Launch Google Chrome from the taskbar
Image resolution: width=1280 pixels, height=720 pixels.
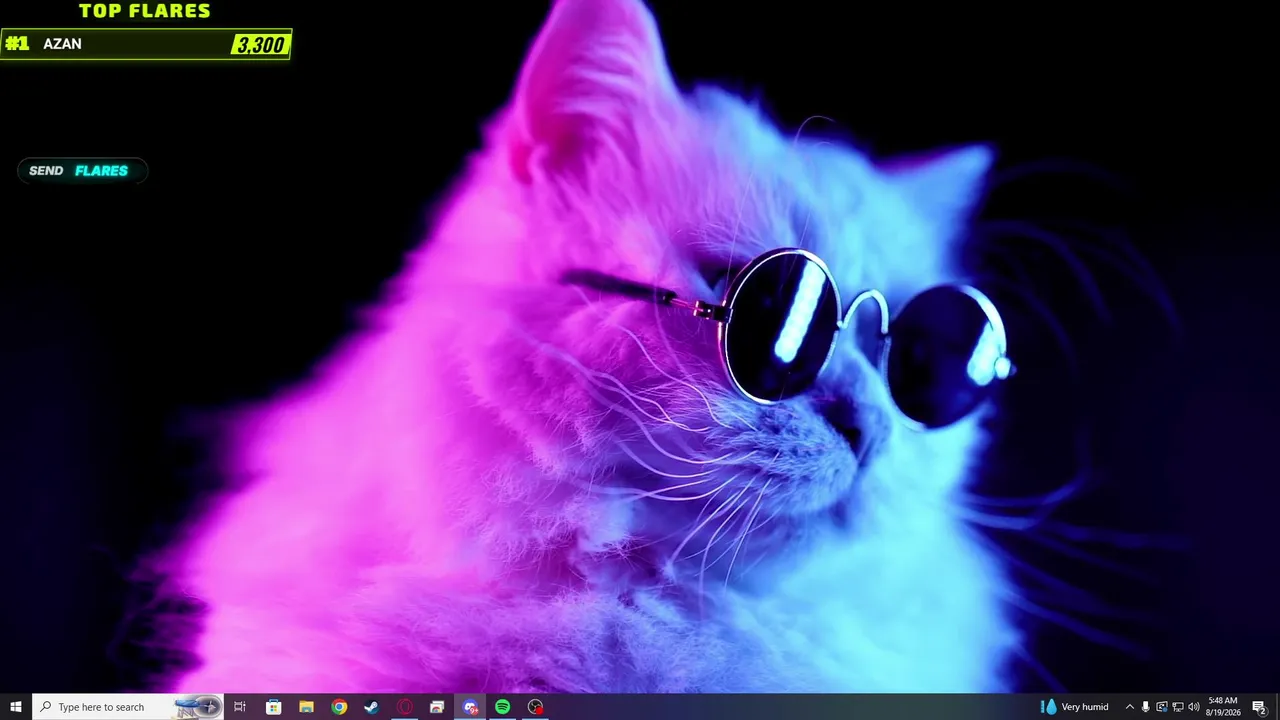click(339, 707)
